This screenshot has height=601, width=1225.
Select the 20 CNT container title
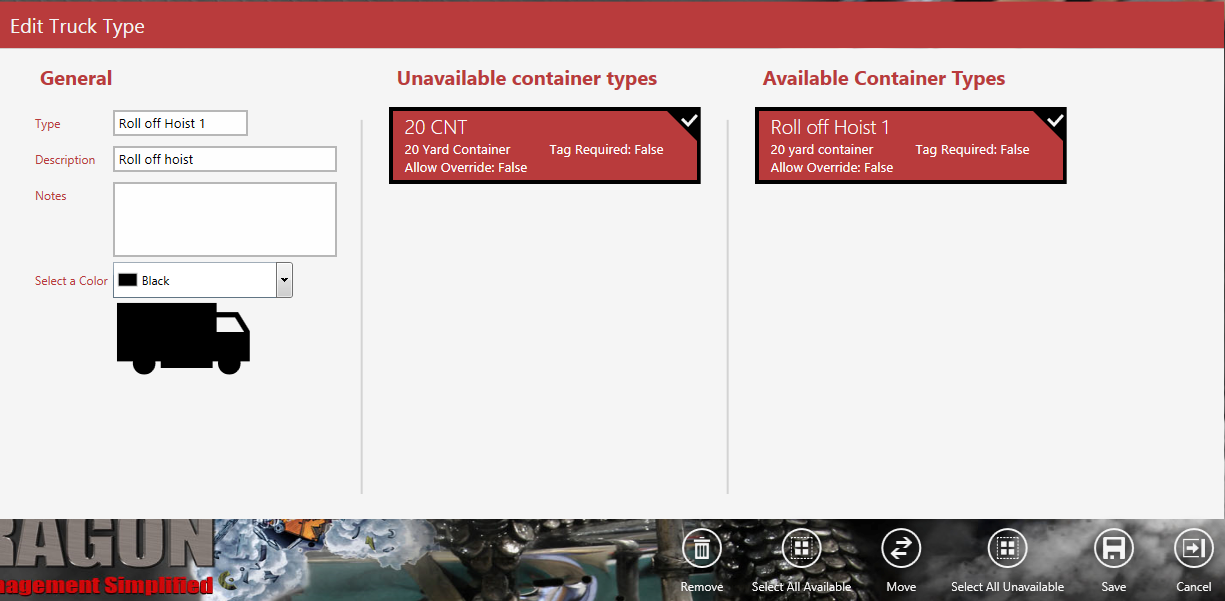point(436,127)
